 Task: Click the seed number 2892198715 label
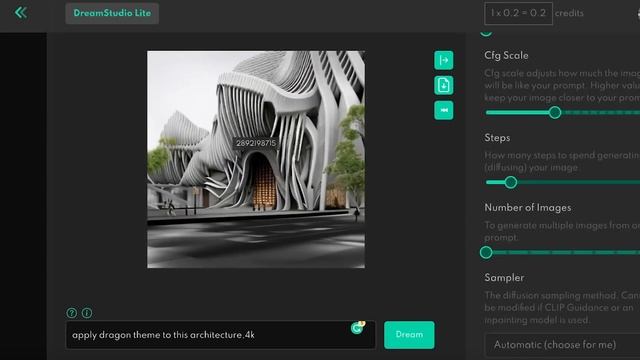point(256,143)
